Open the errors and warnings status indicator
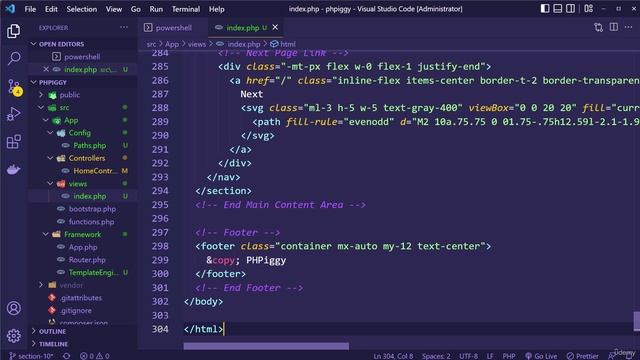 95,356
